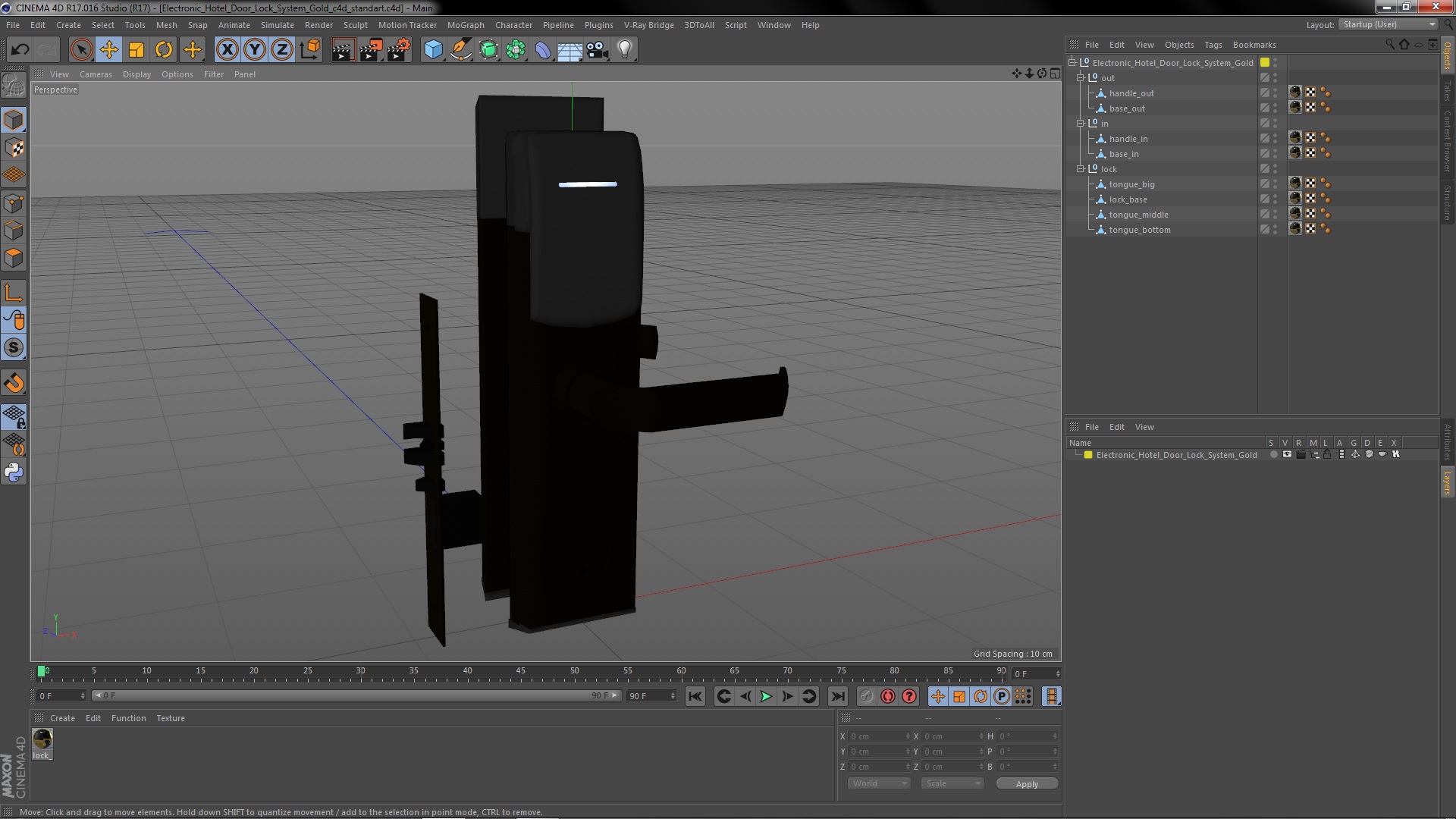Open the MoGraph menu
The width and height of the screenshot is (1456, 819).
point(465,25)
